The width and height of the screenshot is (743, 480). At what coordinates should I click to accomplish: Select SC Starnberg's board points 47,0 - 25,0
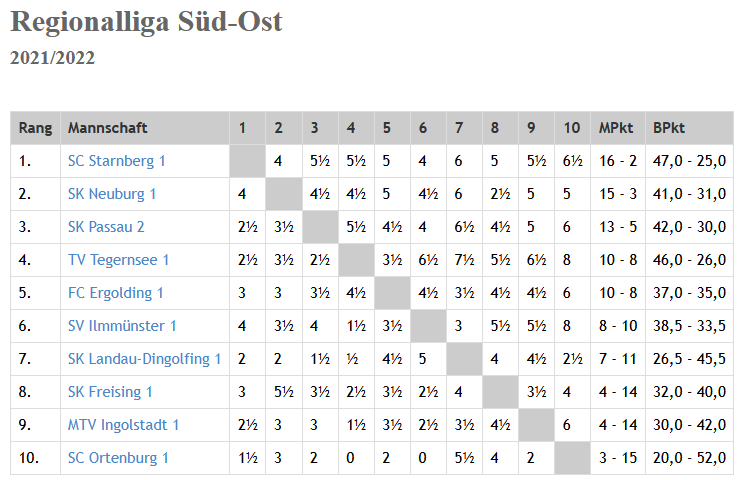[689, 161]
